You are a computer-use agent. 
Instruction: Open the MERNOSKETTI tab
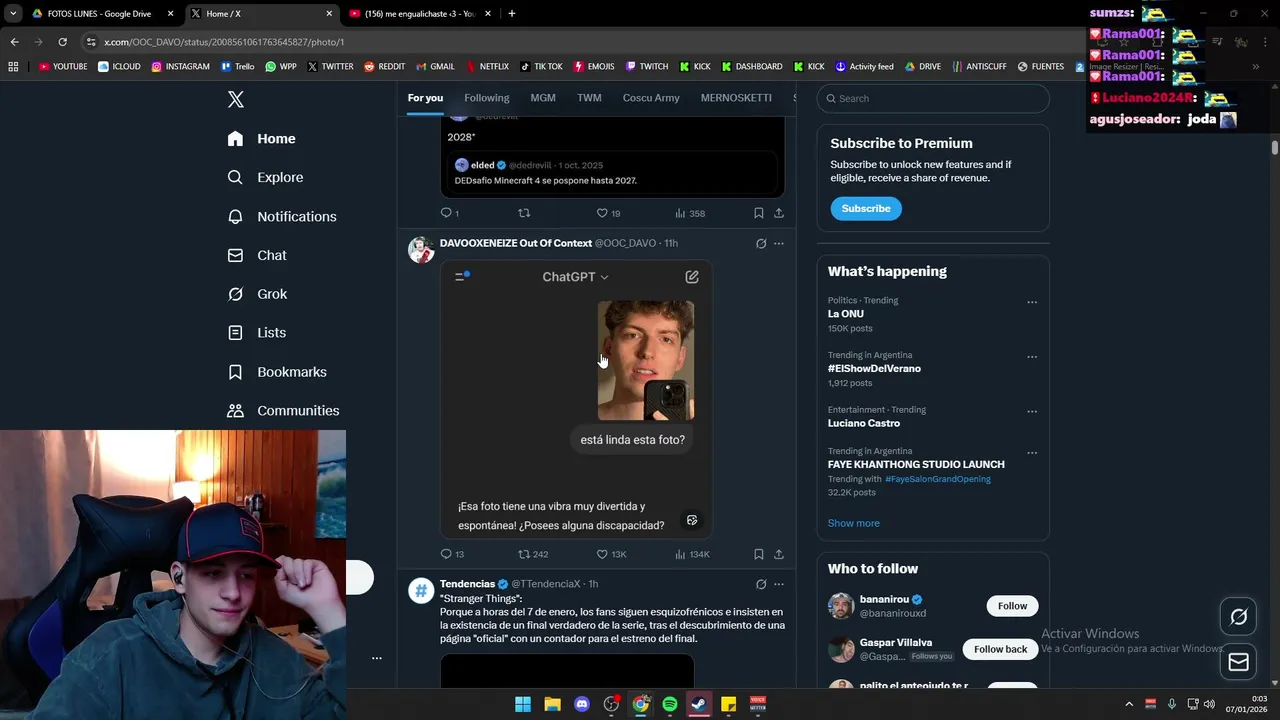(736, 98)
